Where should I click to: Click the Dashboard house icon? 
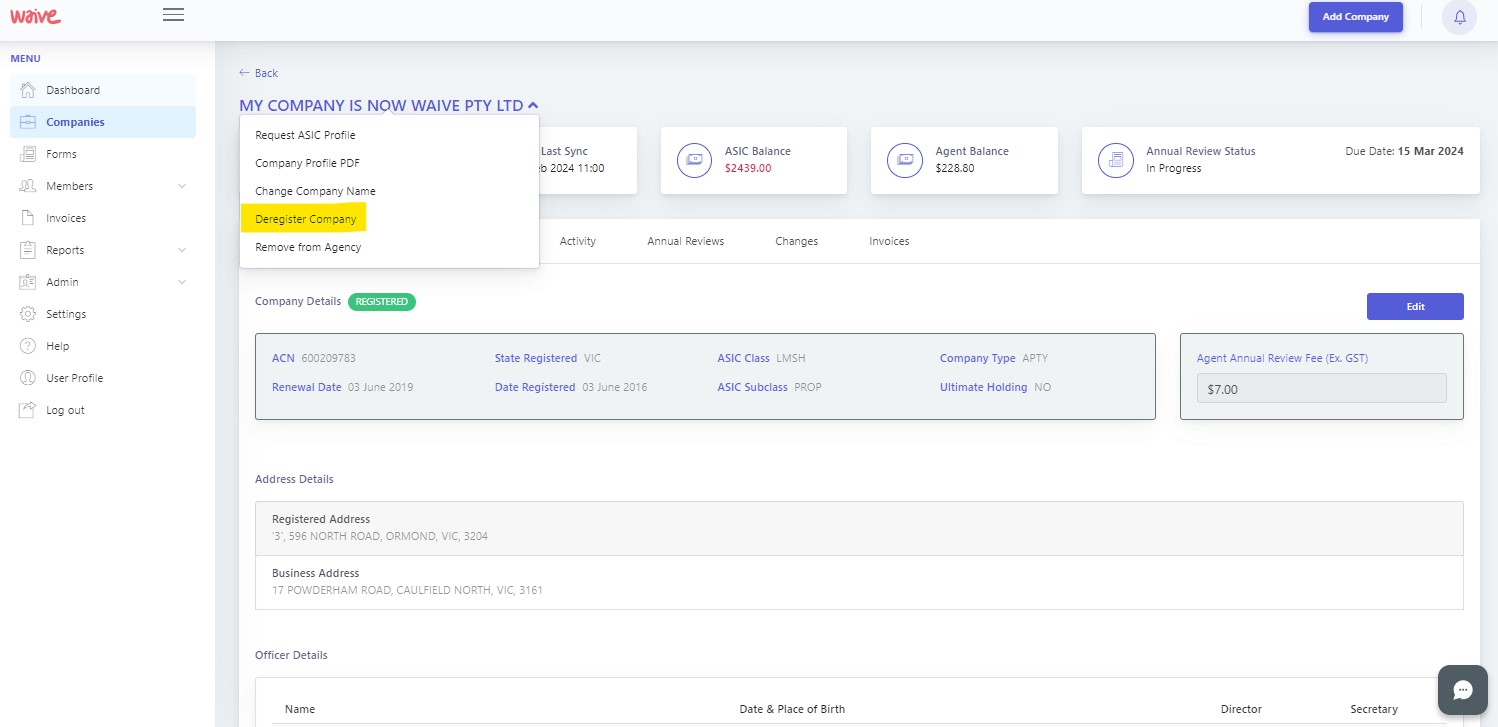click(28, 90)
